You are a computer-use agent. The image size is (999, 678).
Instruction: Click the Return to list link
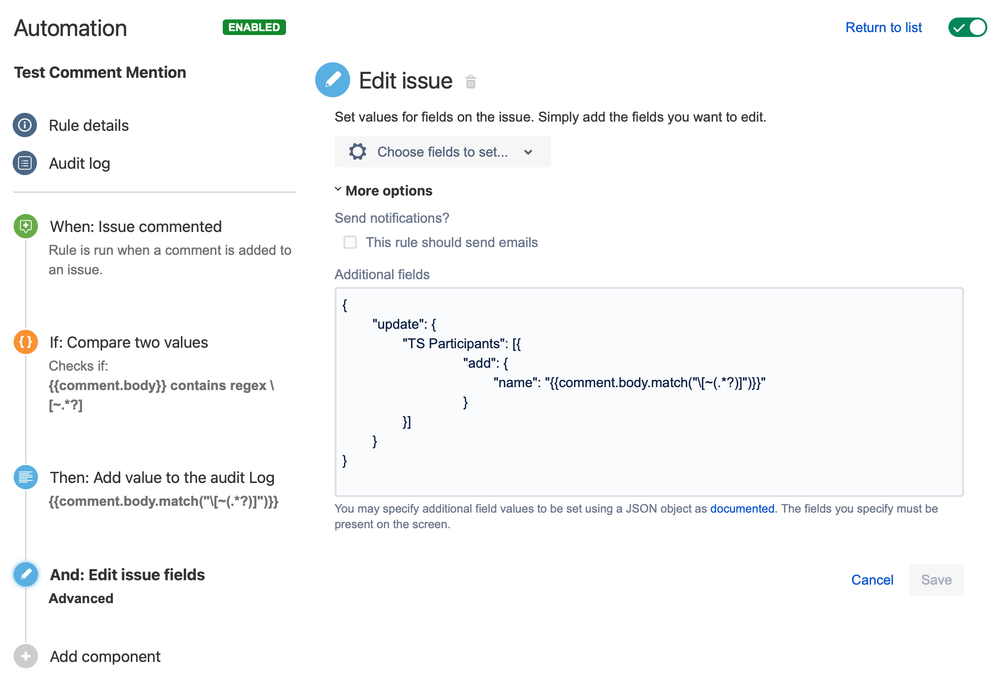pos(882,27)
